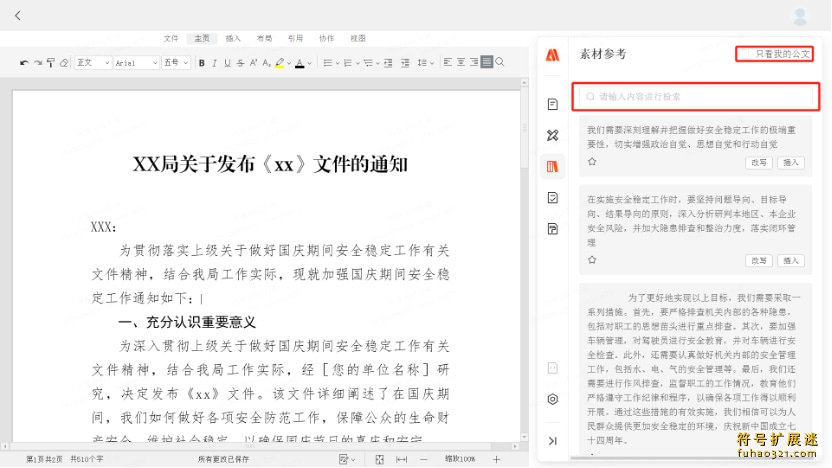Open the settings hexagon icon

[553, 399]
